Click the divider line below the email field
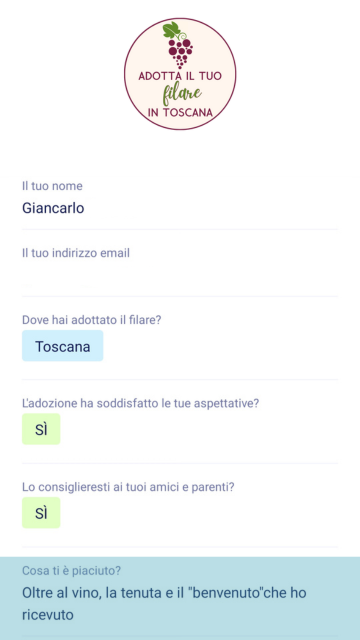360x640 pixels. tap(180, 296)
